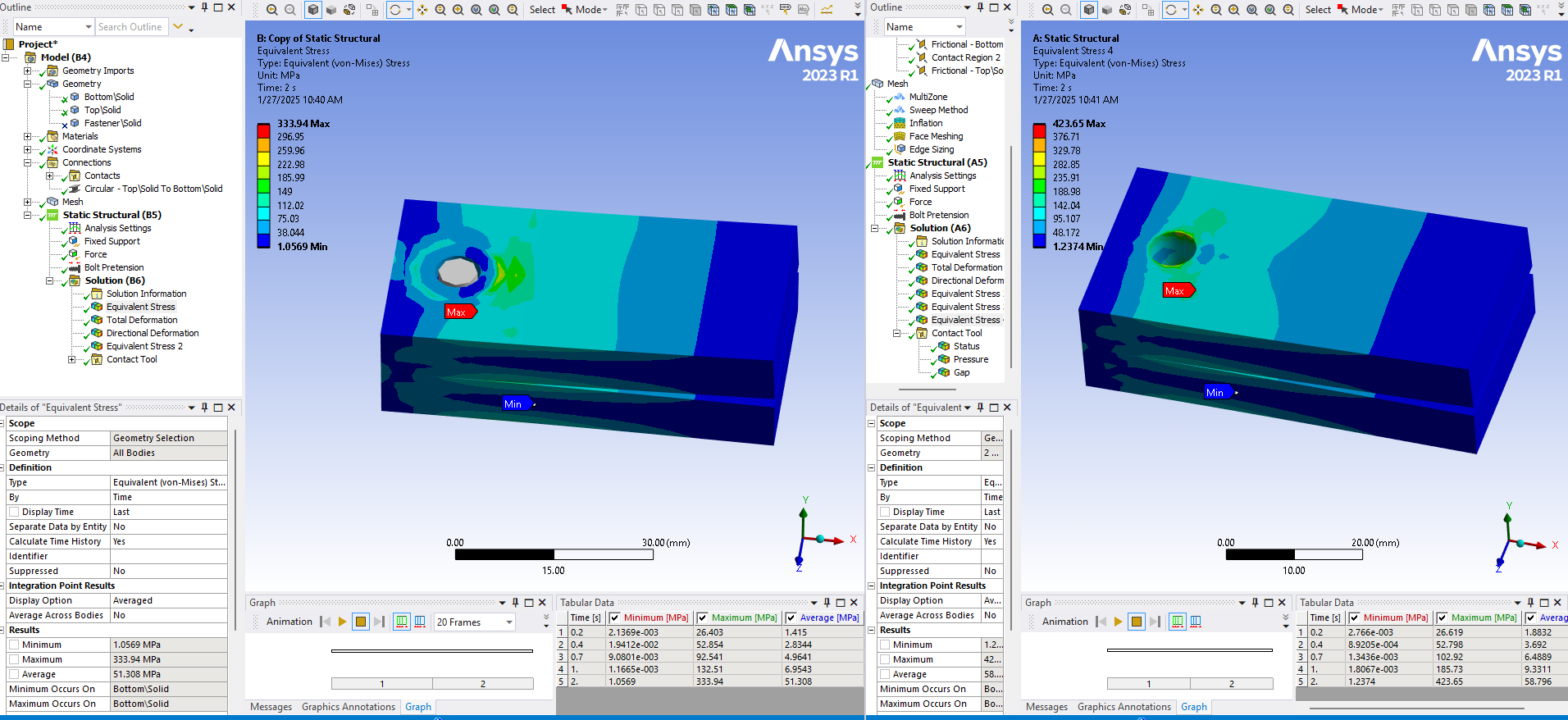This screenshot has width=1568, height=720.
Task: Click the Bolt Pretension item under Static Structural (B5)
Action: (x=113, y=267)
